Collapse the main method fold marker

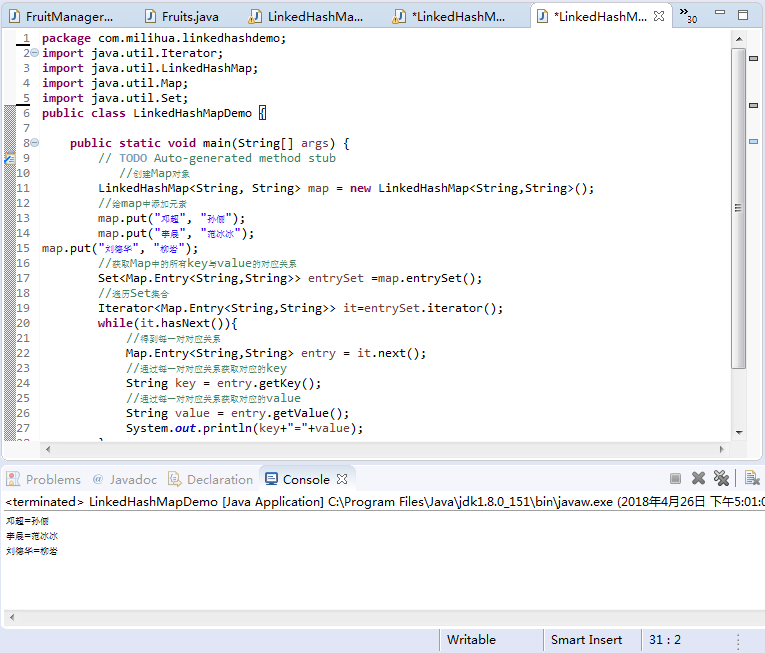tap(35, 143)
